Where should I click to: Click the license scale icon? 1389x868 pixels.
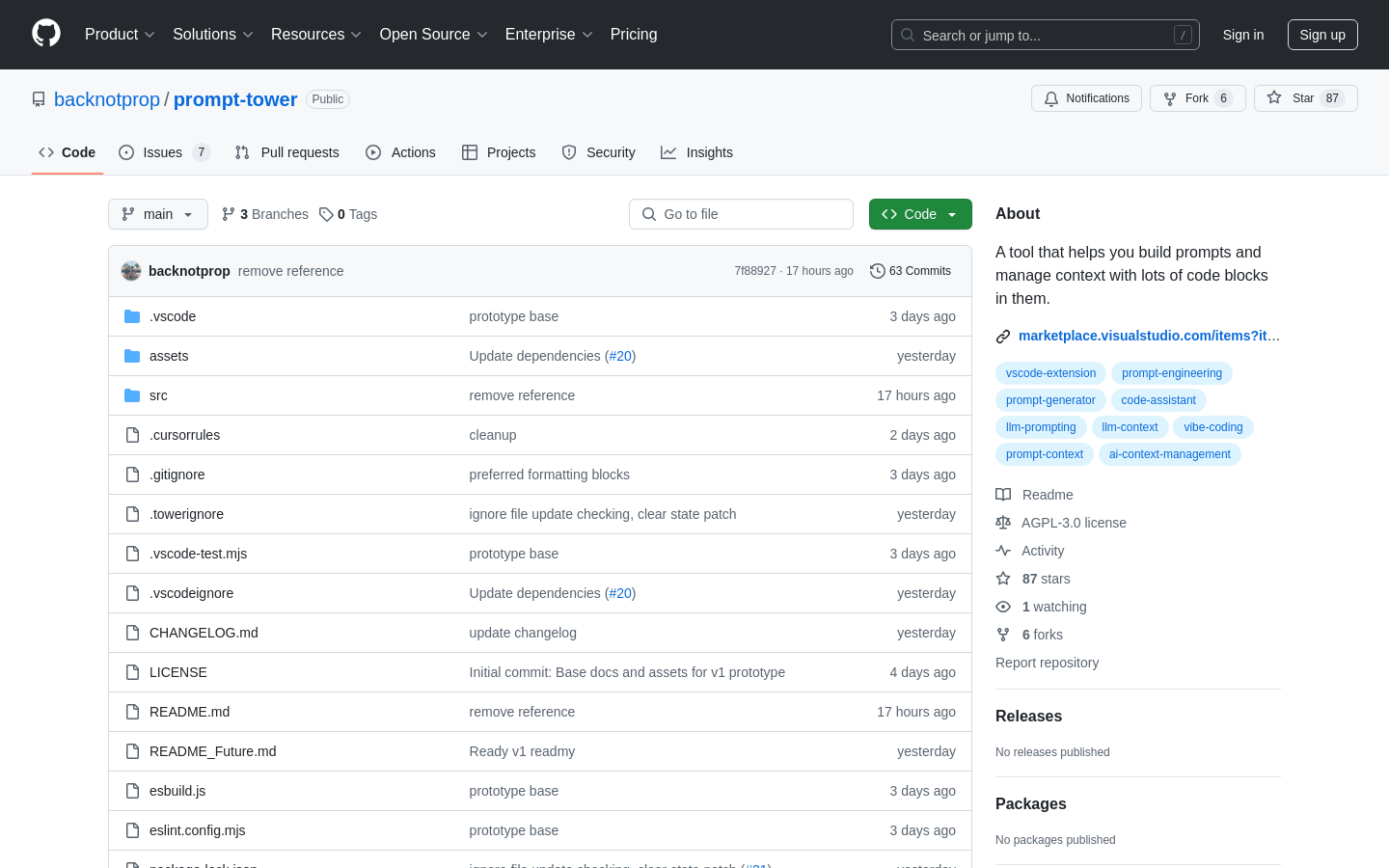coord(1003,523)
